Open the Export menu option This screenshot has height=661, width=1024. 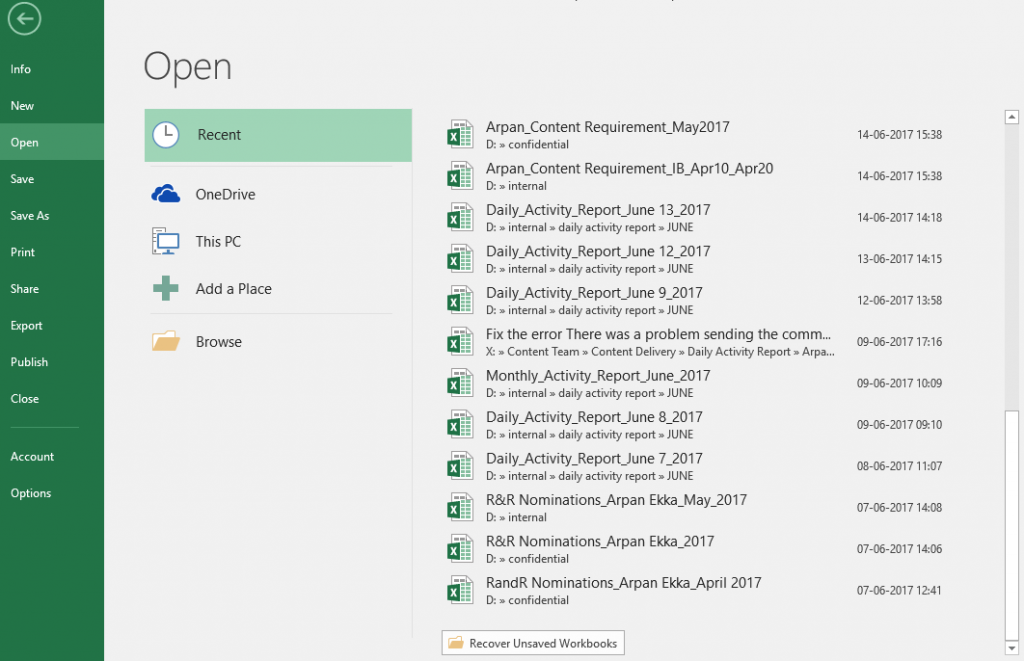click(27, 325)
